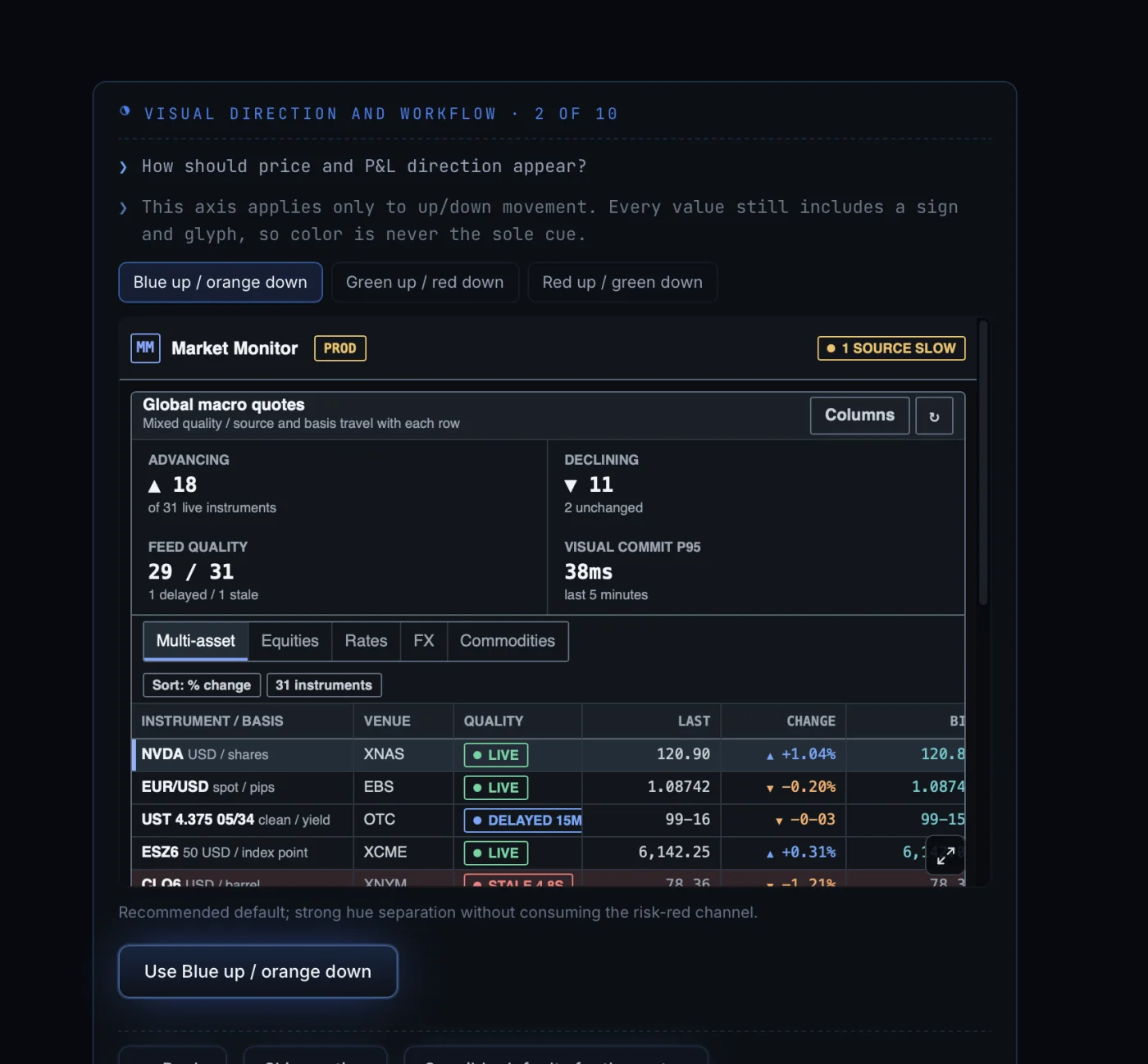The height and width of the screenshot is (1064, 1148).
Task: Refresh the Global macro quotes panel
Action: click(x=934, y=416)
